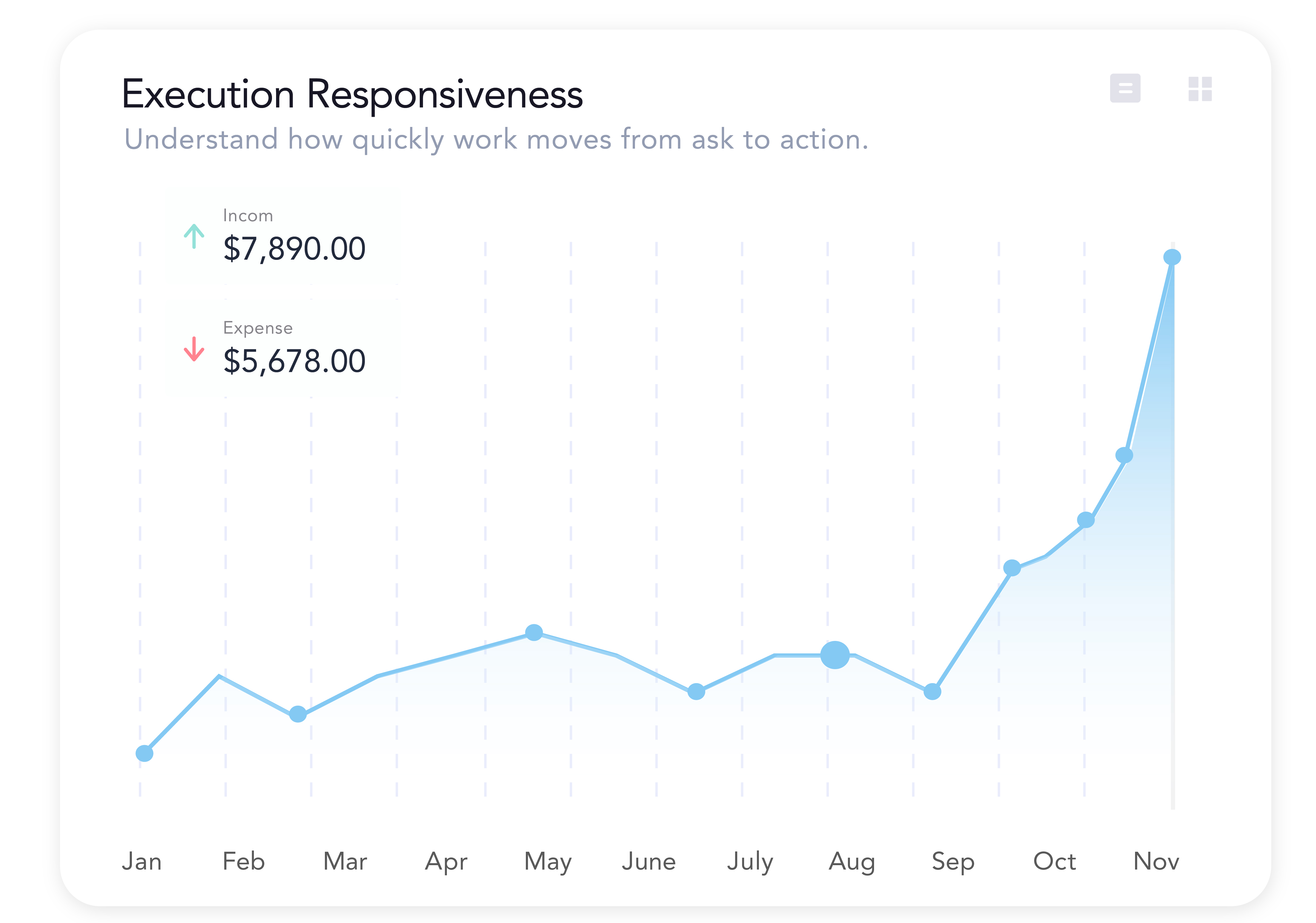This screenshot has height=923, width=1316.
Task: Choose the Aug month label
Action: pyautogui.click(x=852, y=861)
